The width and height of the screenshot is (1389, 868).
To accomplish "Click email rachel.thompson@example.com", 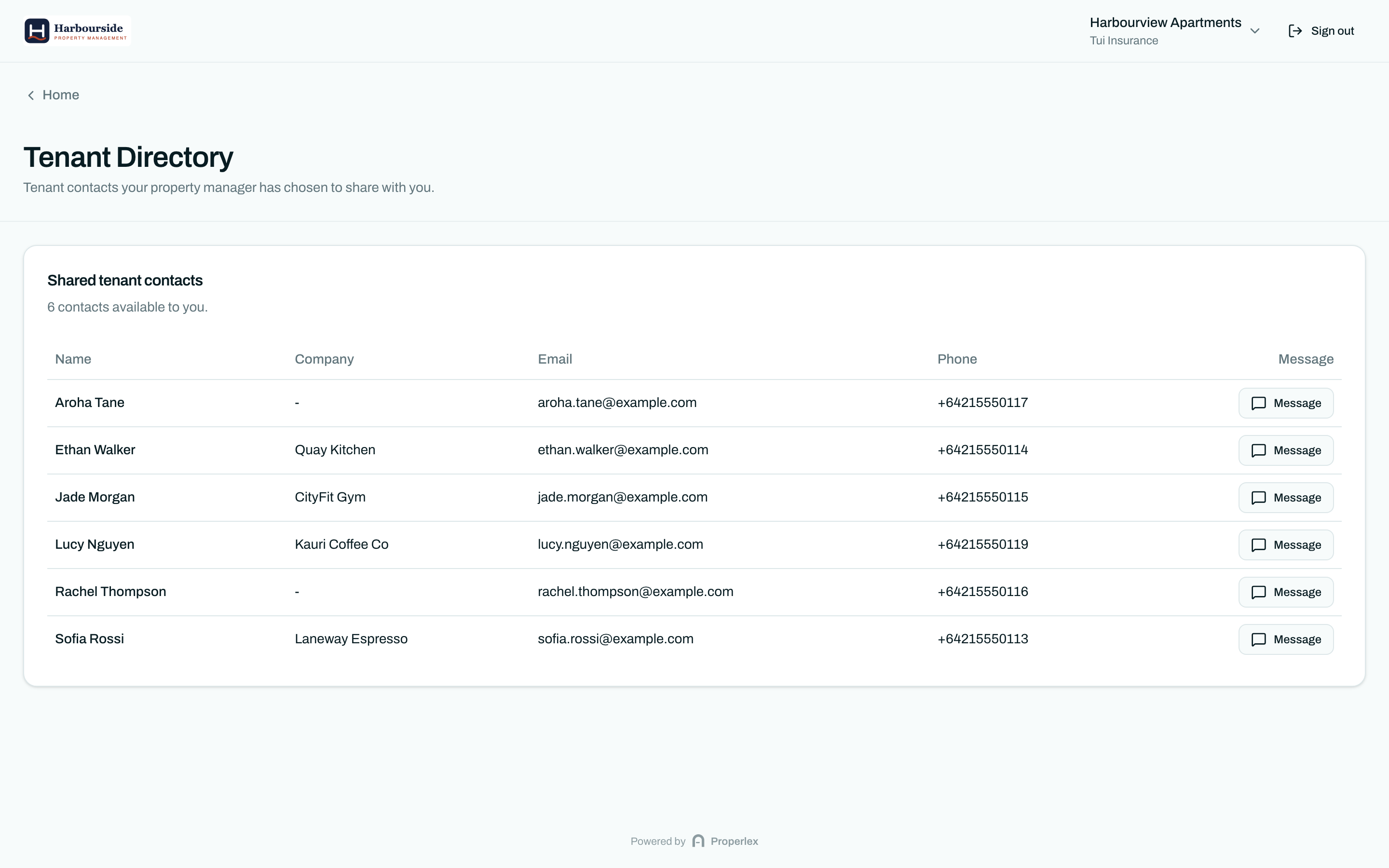I will click(635, 591).
